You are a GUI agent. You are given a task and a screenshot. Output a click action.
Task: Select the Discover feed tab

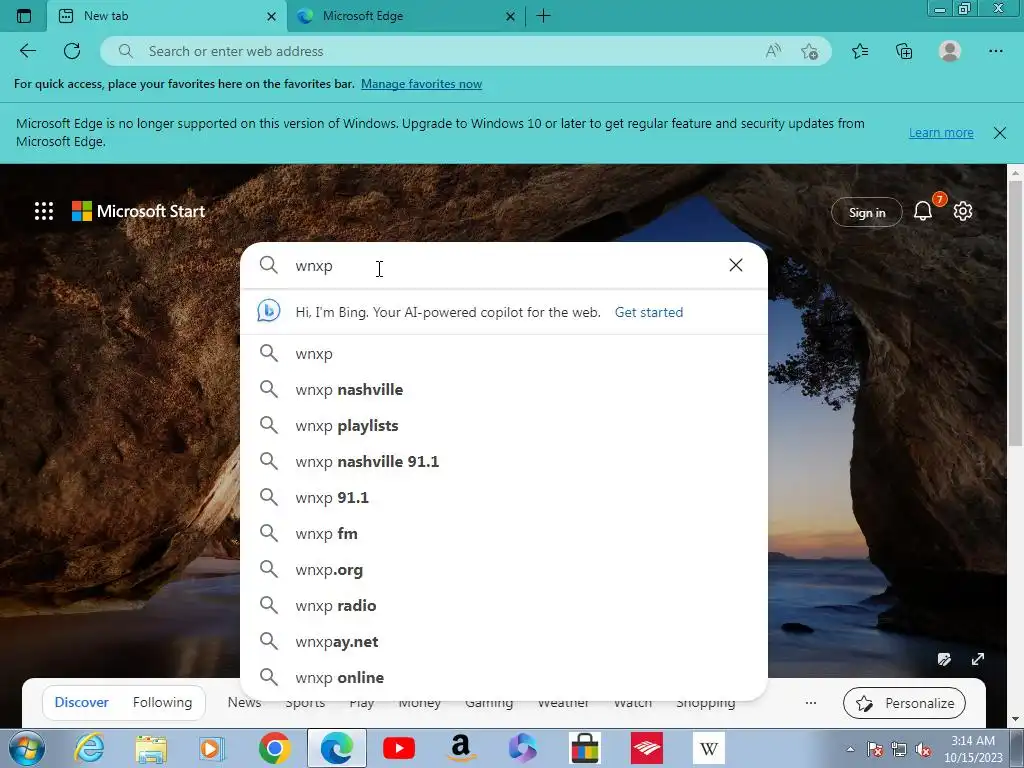[82, 702]
